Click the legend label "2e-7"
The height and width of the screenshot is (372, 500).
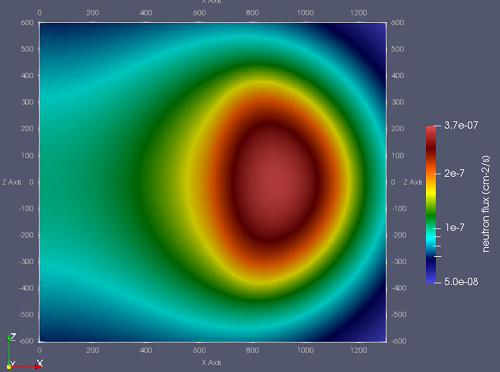click(454, 173)
